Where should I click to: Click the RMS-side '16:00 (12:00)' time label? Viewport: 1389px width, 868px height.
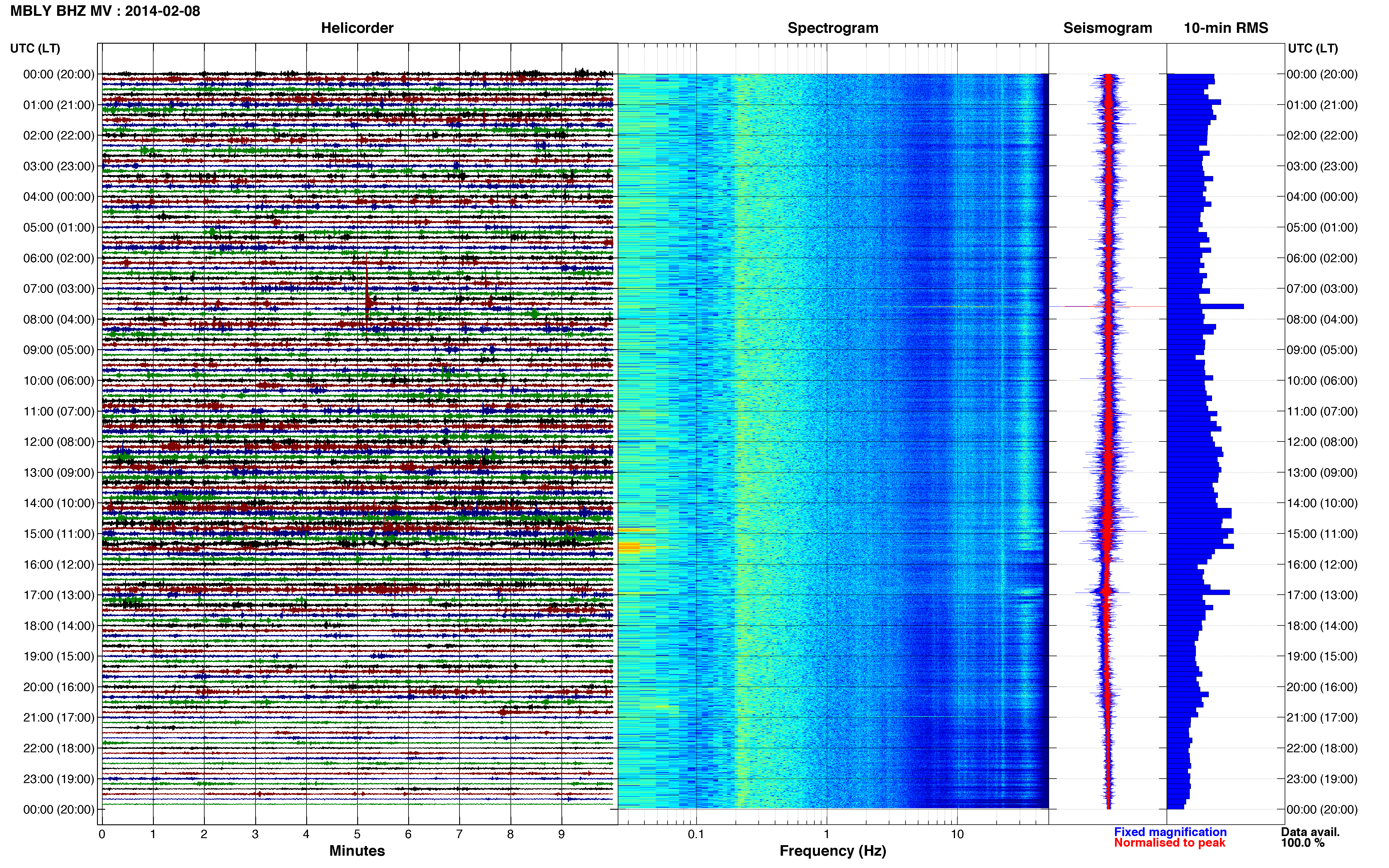pyautogui.click(x=1322, y=565)
